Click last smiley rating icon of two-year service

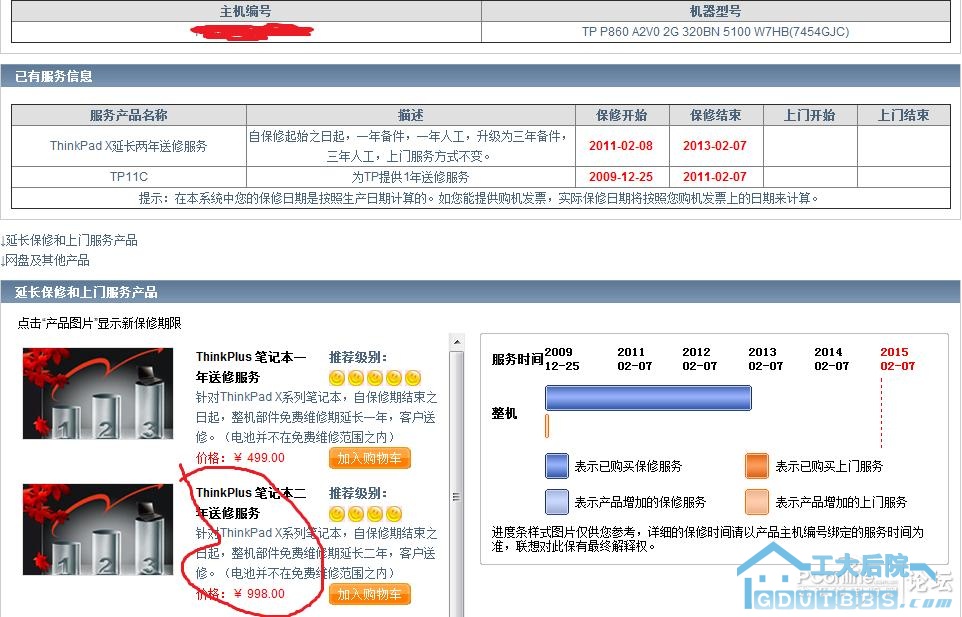click(x=394, y=514)
